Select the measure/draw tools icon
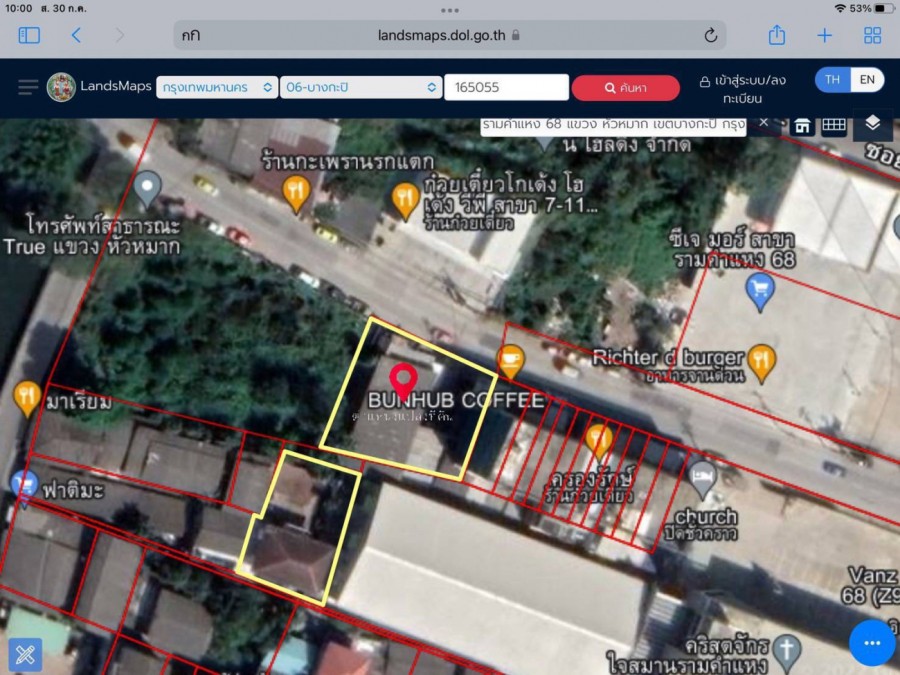This screenshot has width=900, height=675. click(x=25, y=655)
